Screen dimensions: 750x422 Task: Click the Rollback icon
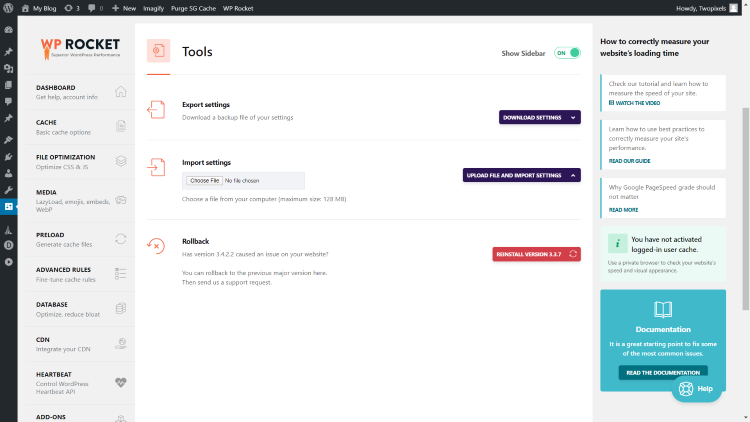coord(156,246)
